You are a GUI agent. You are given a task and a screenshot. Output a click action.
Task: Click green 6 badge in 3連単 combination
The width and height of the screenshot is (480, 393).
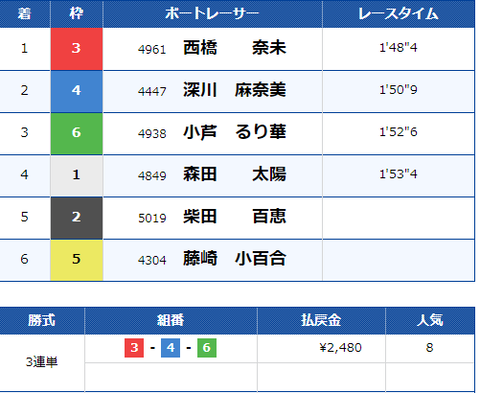(207, 348)
